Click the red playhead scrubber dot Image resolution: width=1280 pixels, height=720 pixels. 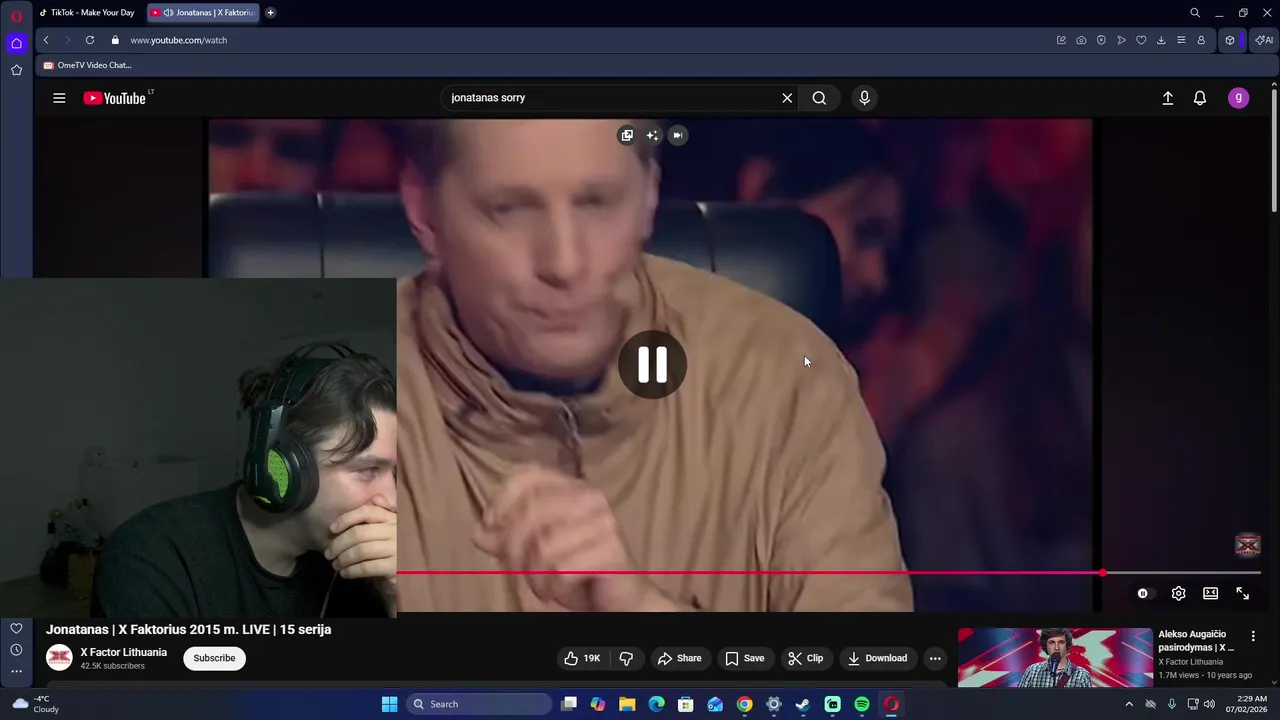point(1102,573)
